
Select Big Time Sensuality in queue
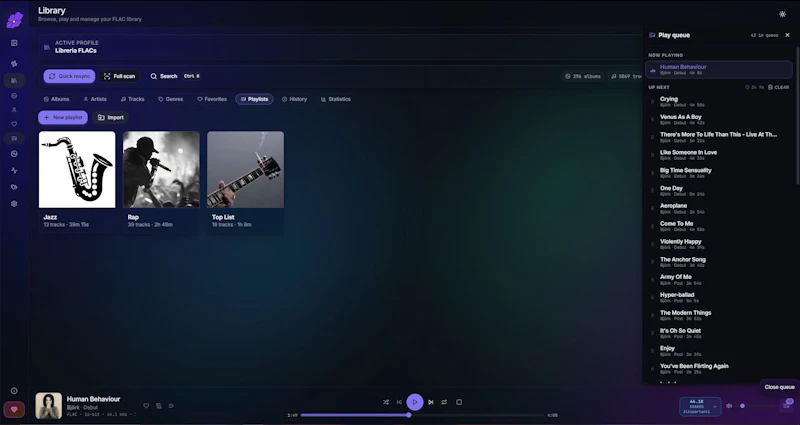[718, 173]
